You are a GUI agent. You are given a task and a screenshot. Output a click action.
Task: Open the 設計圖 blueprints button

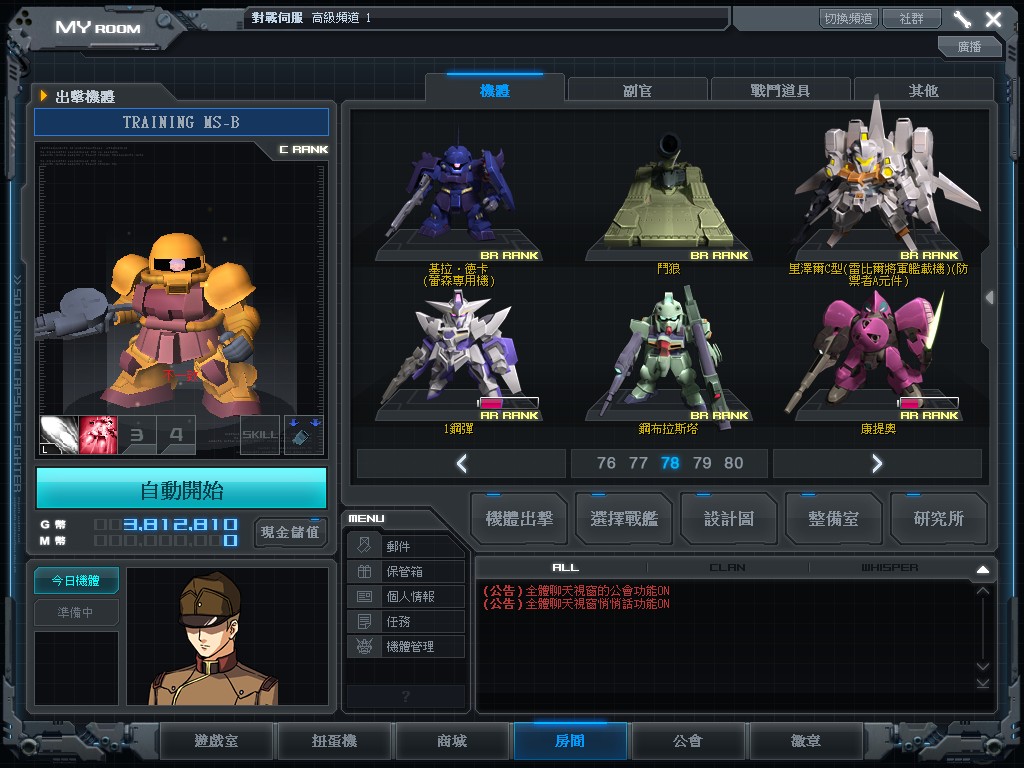(x=729, y=519)
